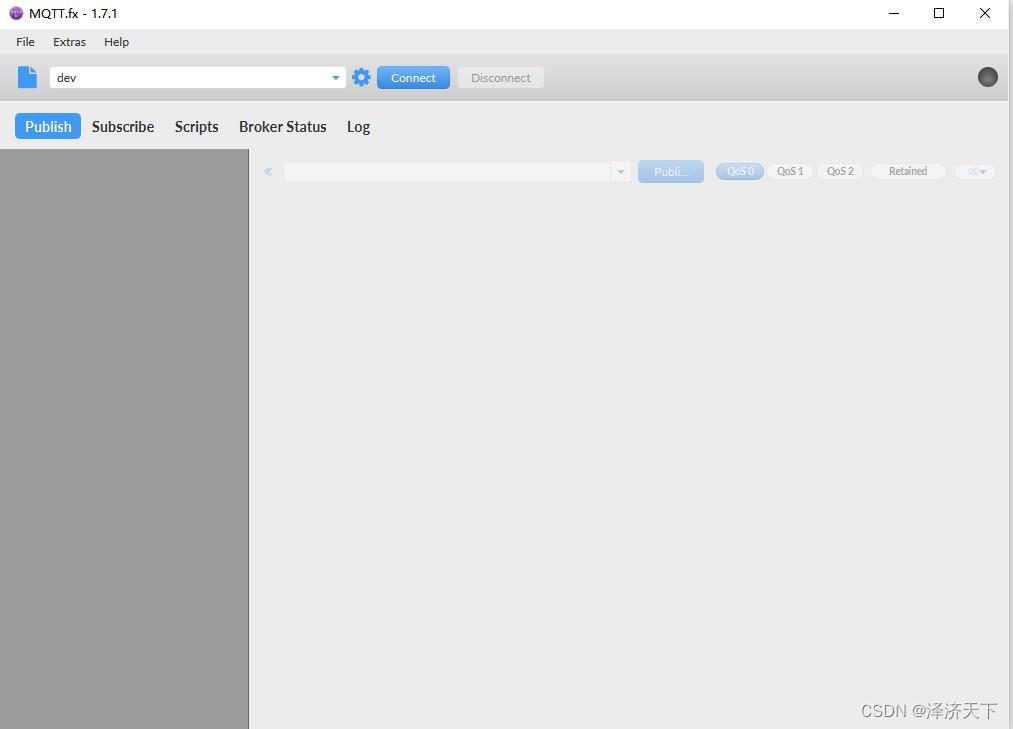
Task: Switch to the Broker Status tab
Action: click(282, 127)
